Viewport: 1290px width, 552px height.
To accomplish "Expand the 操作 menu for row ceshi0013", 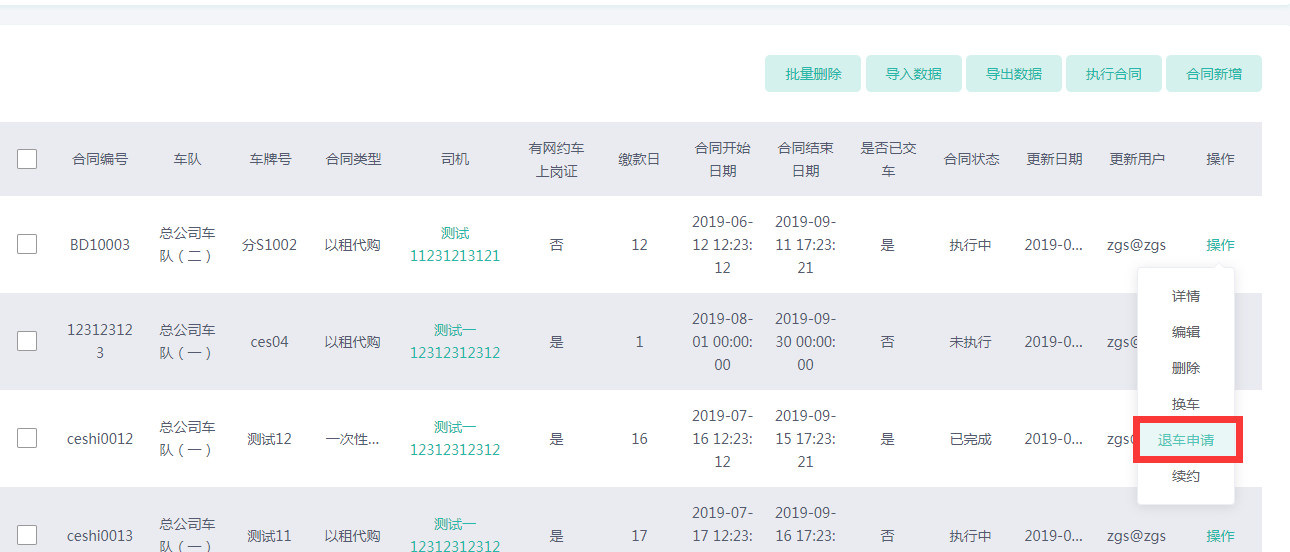I will click(1220, 536).
